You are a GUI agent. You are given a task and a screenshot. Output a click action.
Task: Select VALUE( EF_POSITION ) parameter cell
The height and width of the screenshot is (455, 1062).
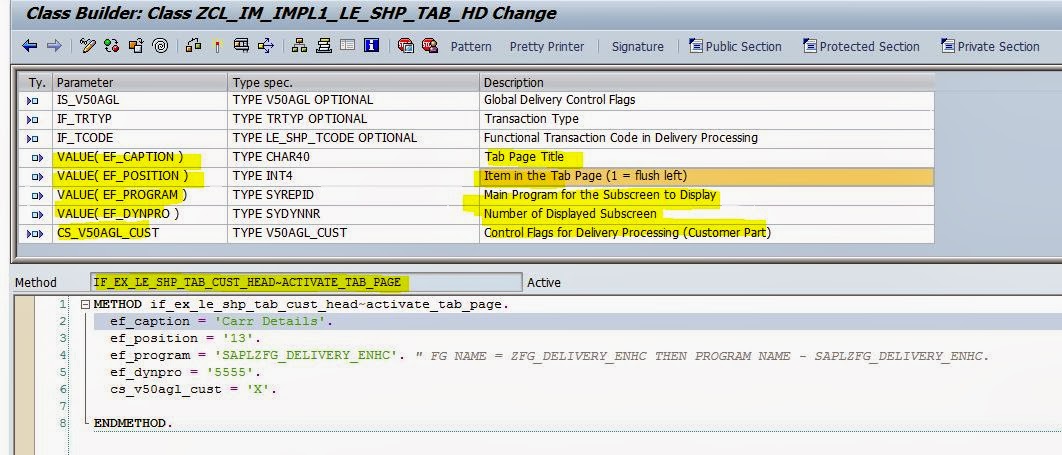tap(140, 176)
